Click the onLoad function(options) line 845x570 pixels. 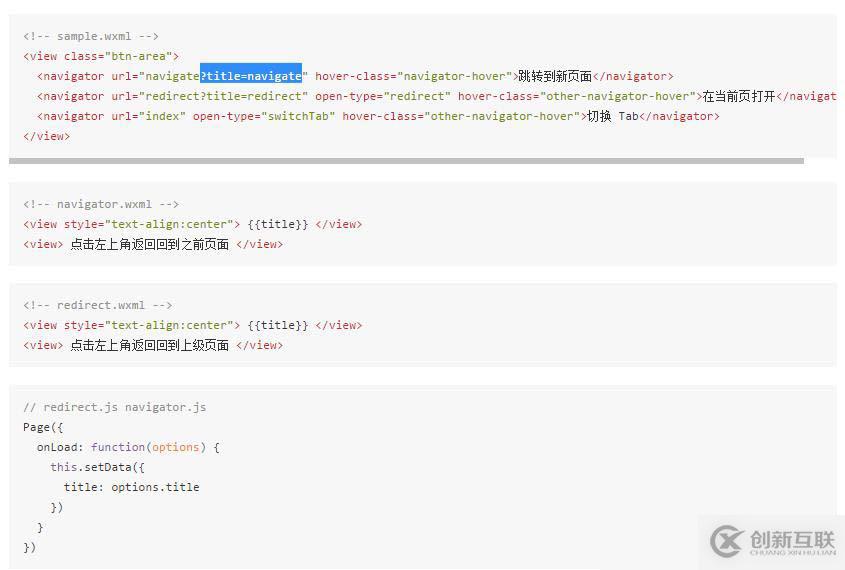[128, 447]
